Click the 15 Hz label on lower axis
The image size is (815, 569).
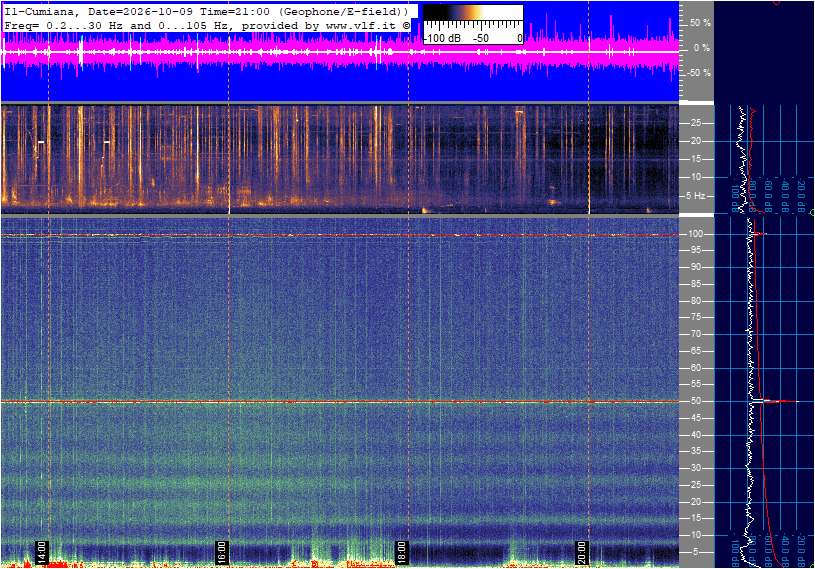pyautogui.click(x=695, y=519)
